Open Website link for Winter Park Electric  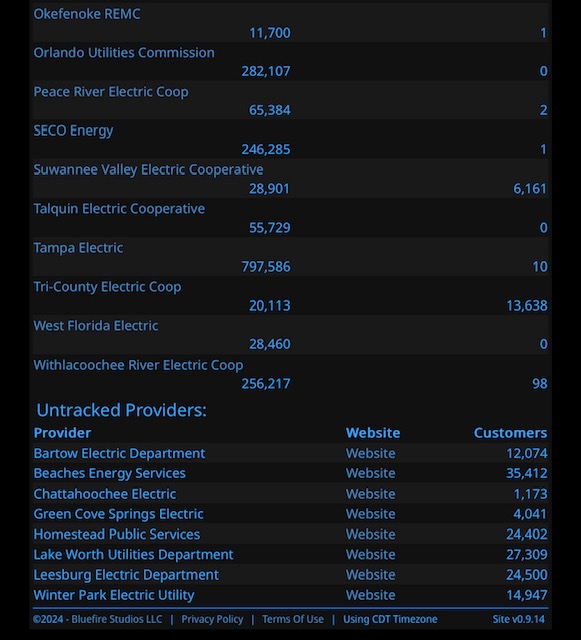point(370,595)
